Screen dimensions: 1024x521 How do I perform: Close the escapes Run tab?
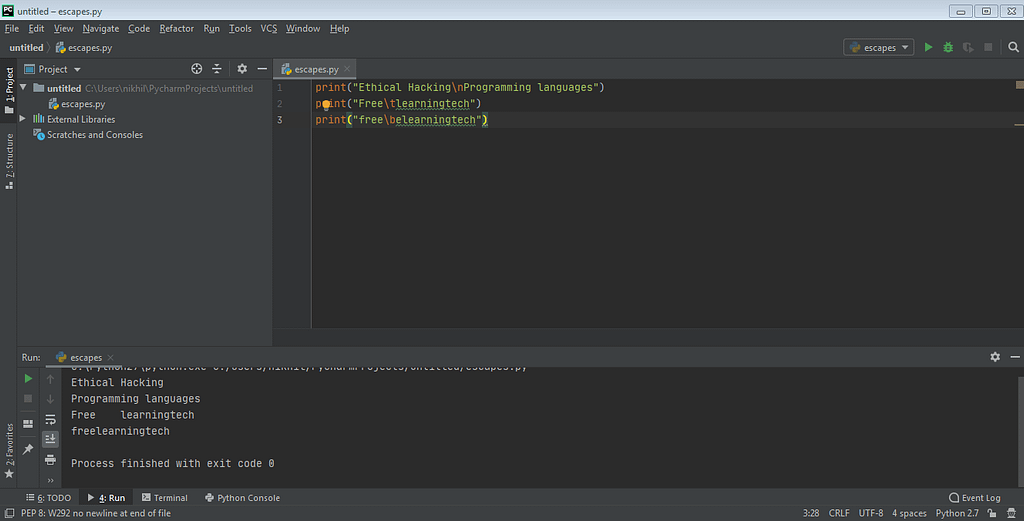point(110,357)
